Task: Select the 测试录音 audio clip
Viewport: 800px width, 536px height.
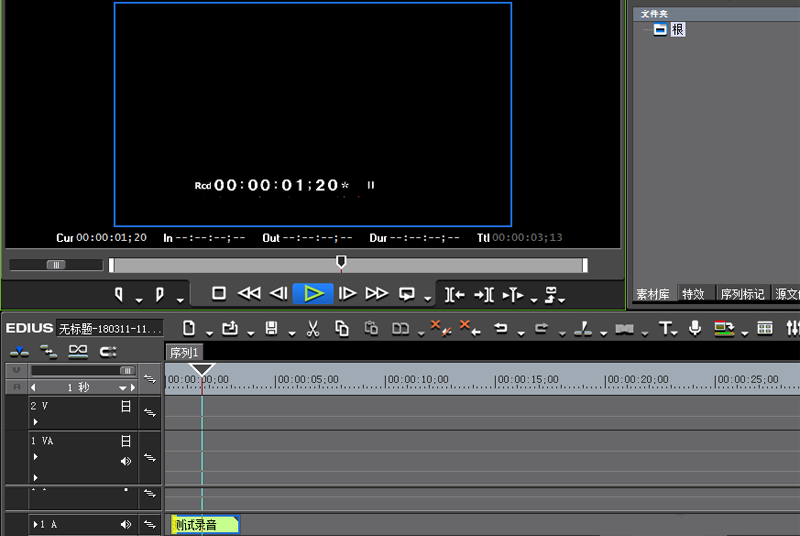Action: (205, 524)
